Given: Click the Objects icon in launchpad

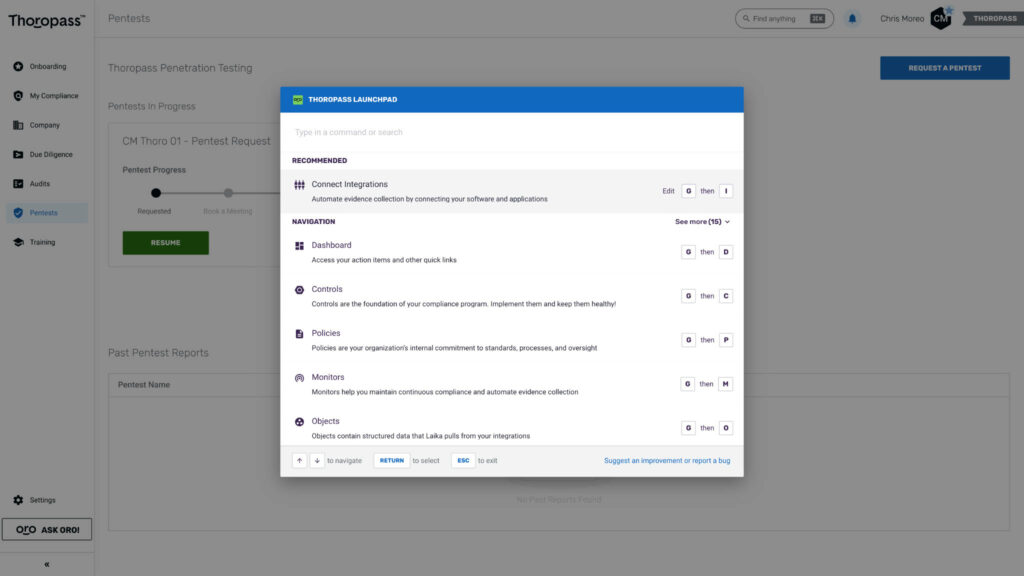Looking at the screenshot, I should pos(299,422).
